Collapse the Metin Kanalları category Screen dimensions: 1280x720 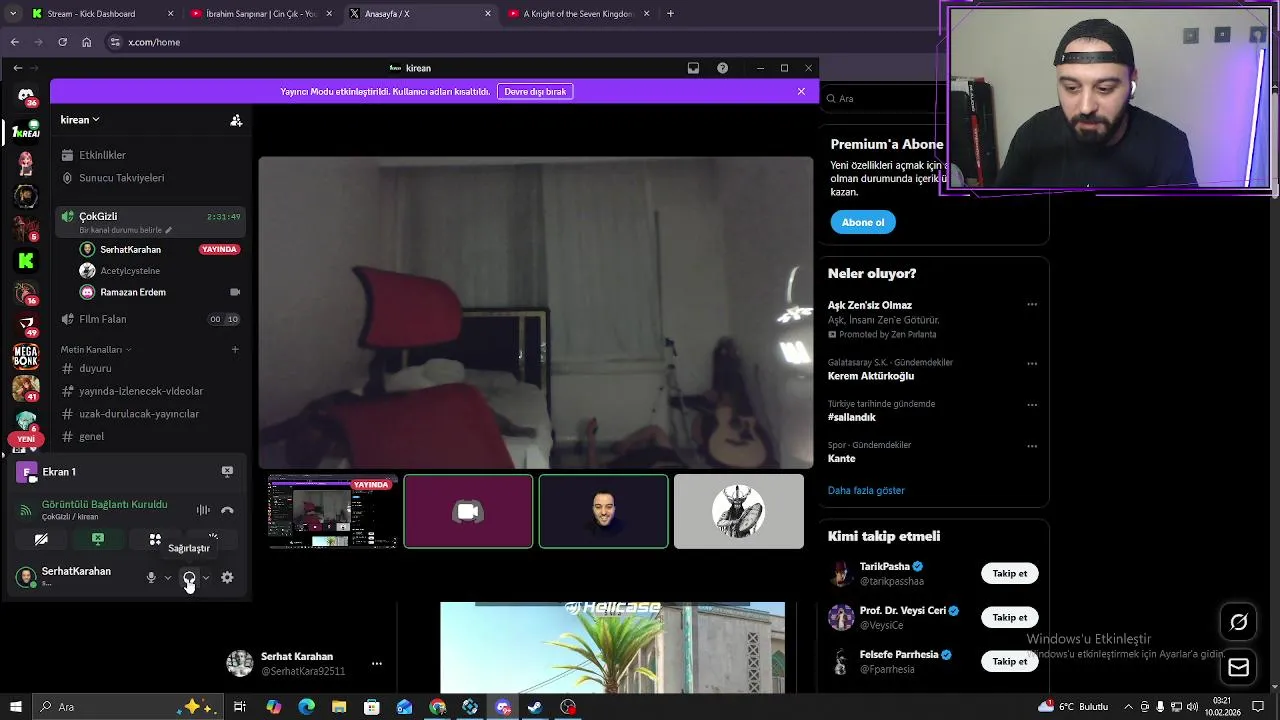coord(96,350)
